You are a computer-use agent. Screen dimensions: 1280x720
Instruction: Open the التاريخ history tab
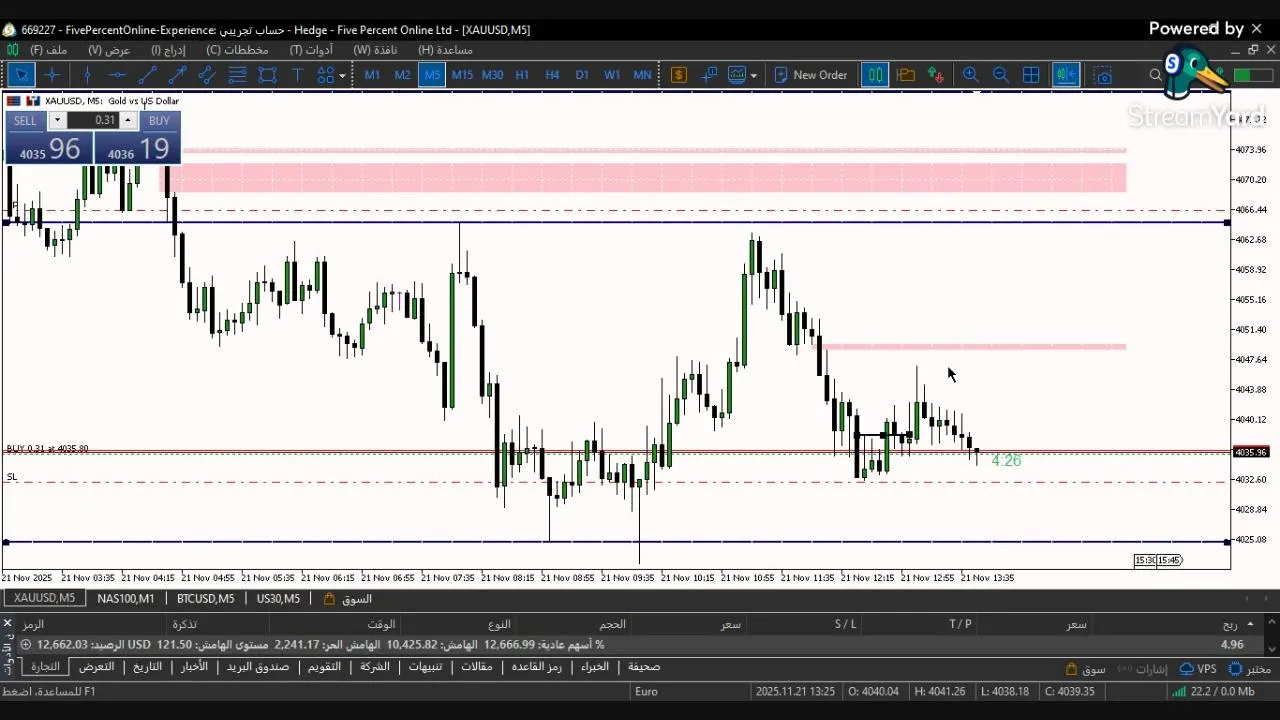(147, 667)
